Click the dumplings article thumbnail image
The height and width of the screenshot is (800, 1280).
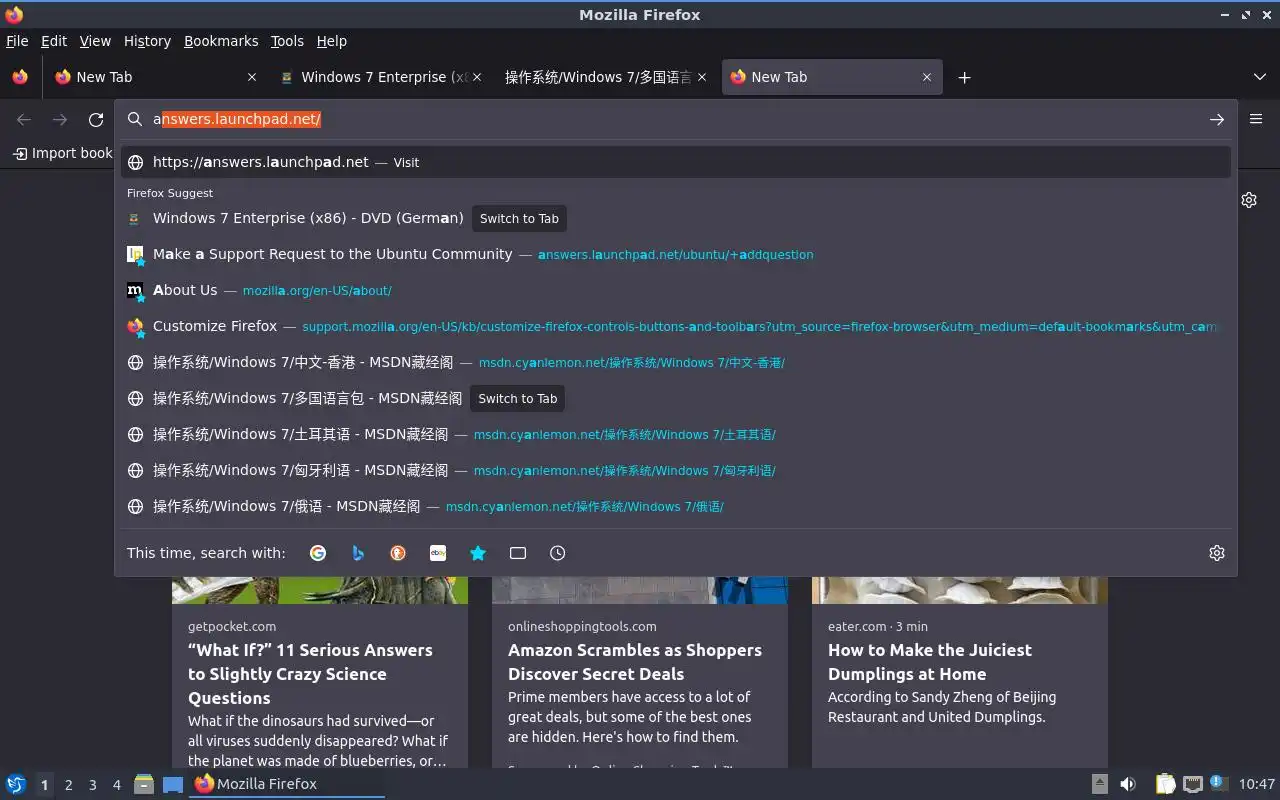[960, 590]
